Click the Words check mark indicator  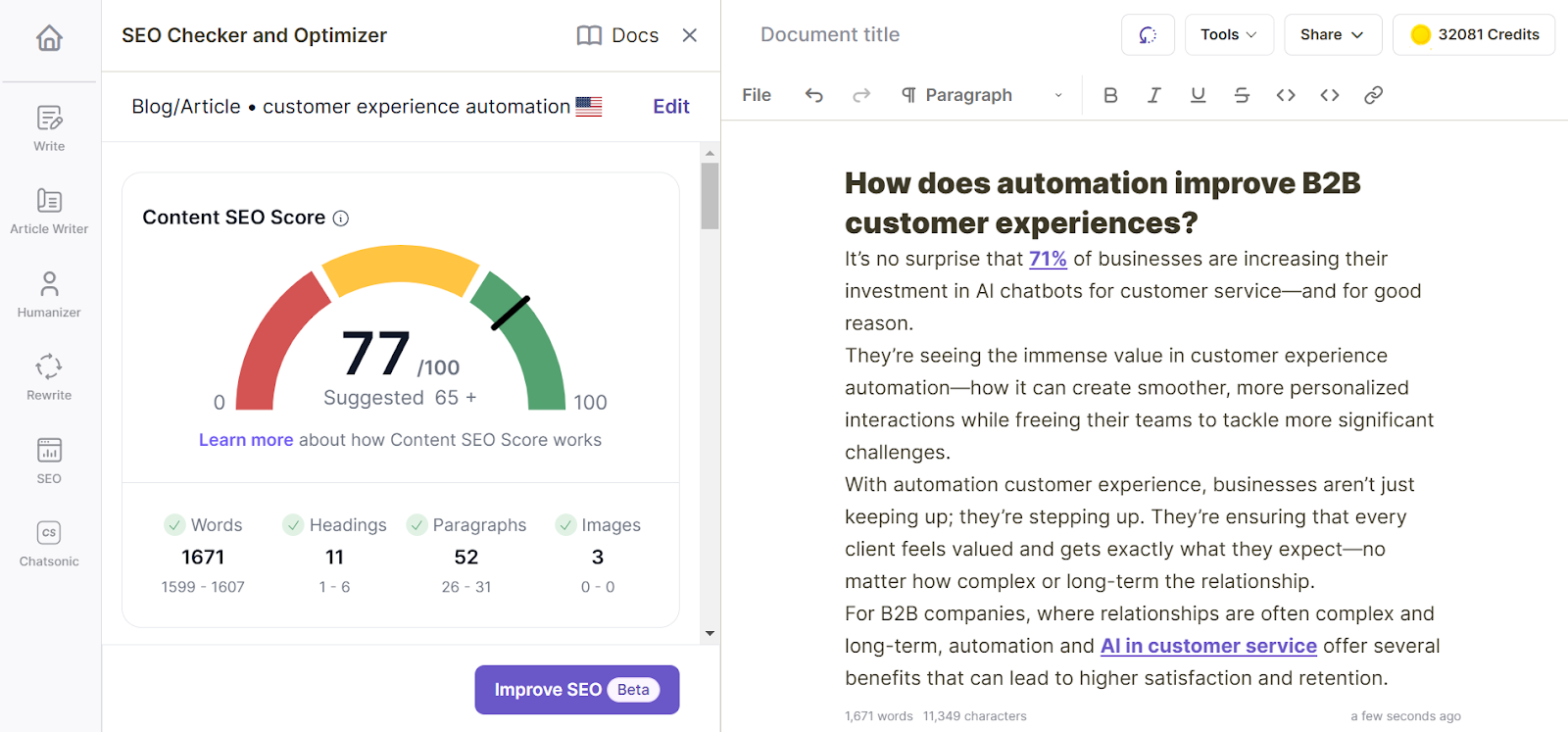point(174,525)
